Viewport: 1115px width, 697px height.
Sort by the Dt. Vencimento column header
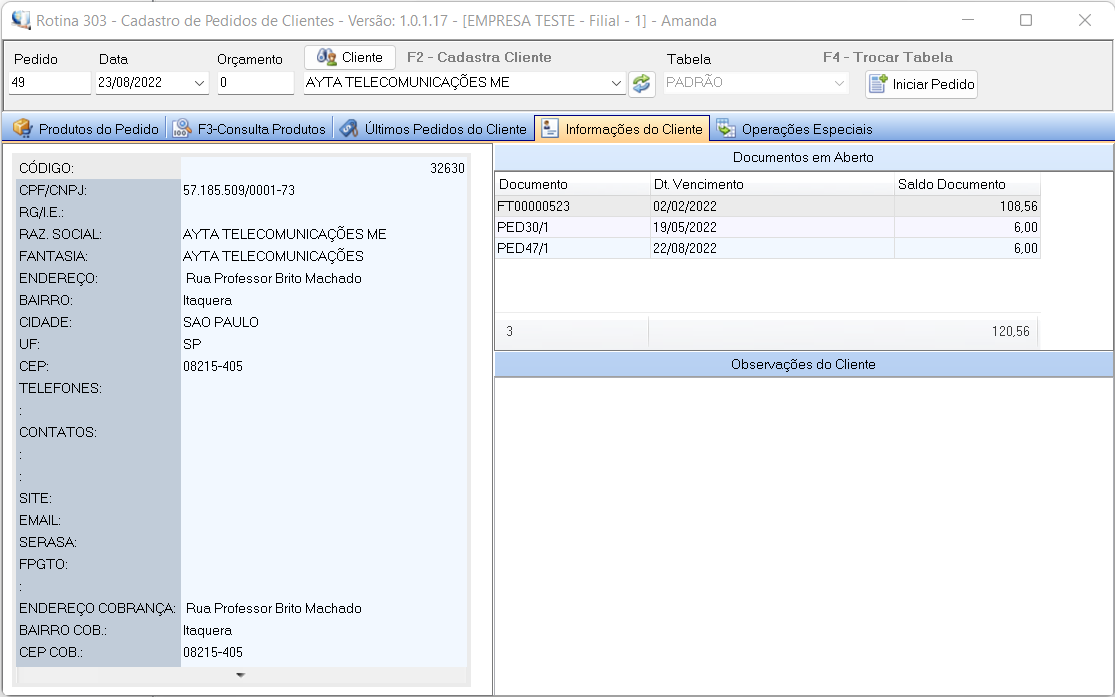click(772, 184)
